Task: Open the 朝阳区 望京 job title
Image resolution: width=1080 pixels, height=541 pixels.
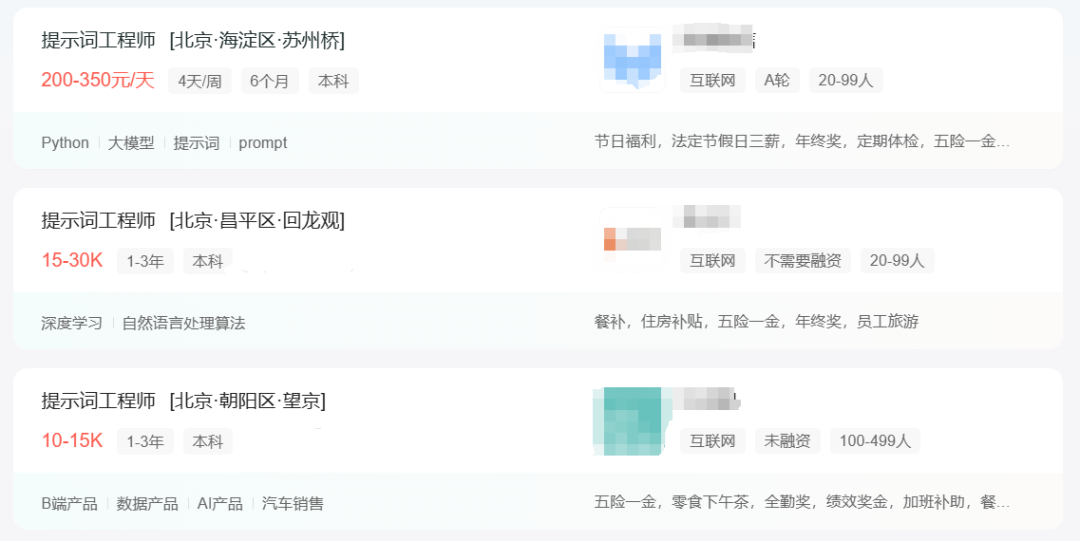Action: coord(183,401)
